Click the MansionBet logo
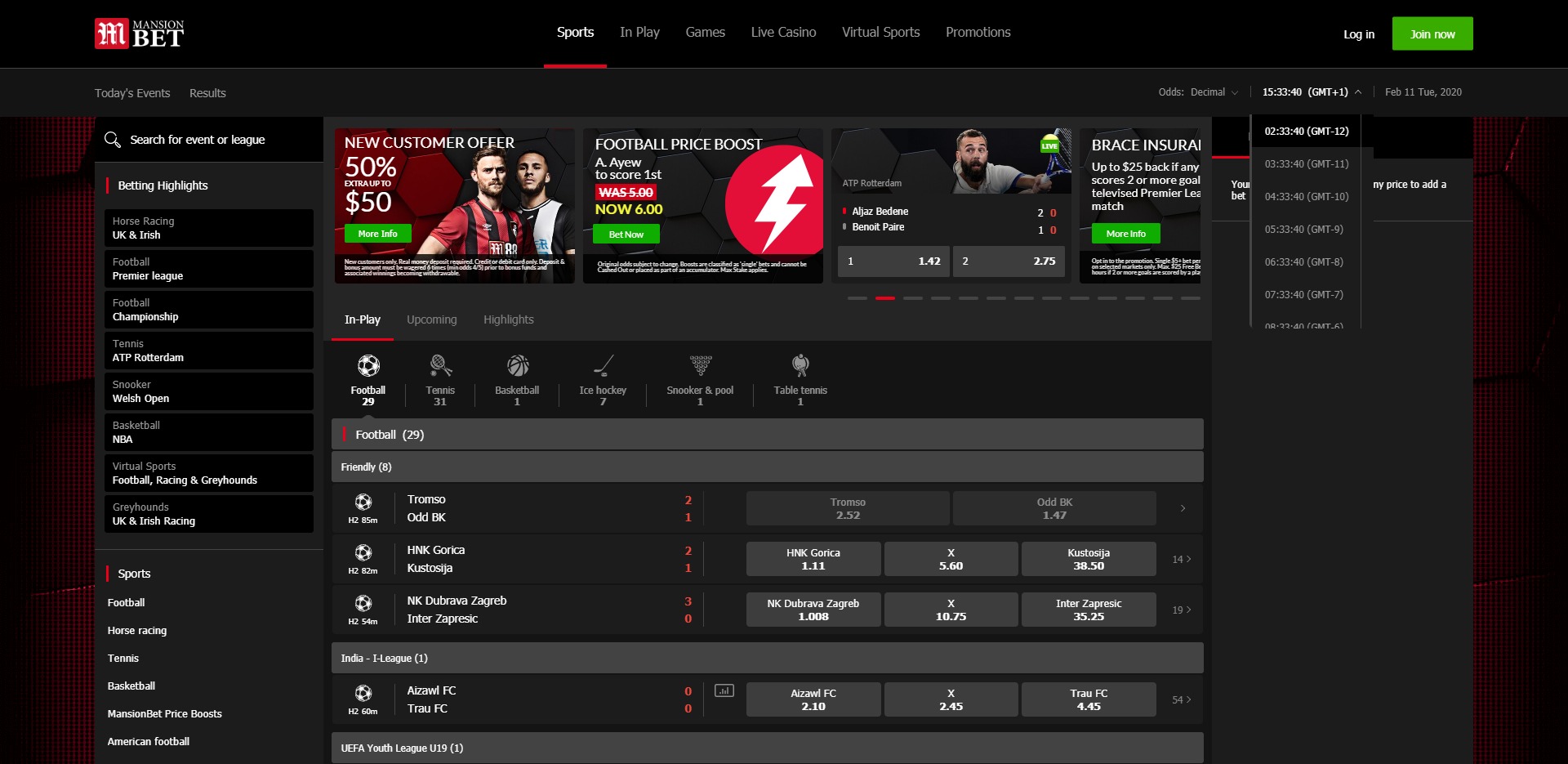Screen dimensions: 1568x764 (139, 34)
